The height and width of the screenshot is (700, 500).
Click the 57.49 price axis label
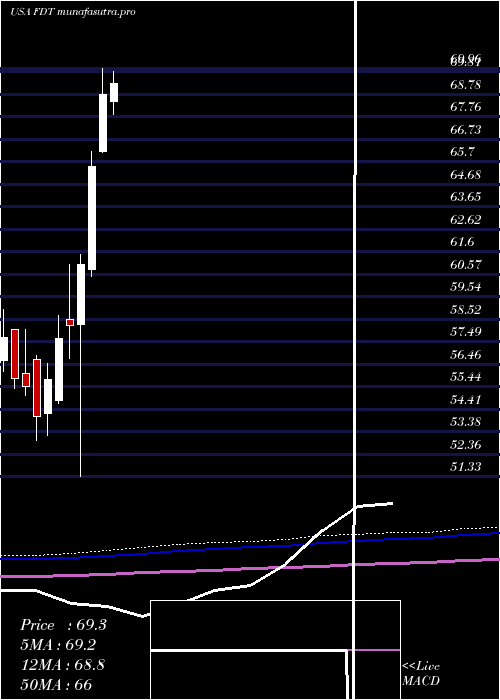(466, 332)
